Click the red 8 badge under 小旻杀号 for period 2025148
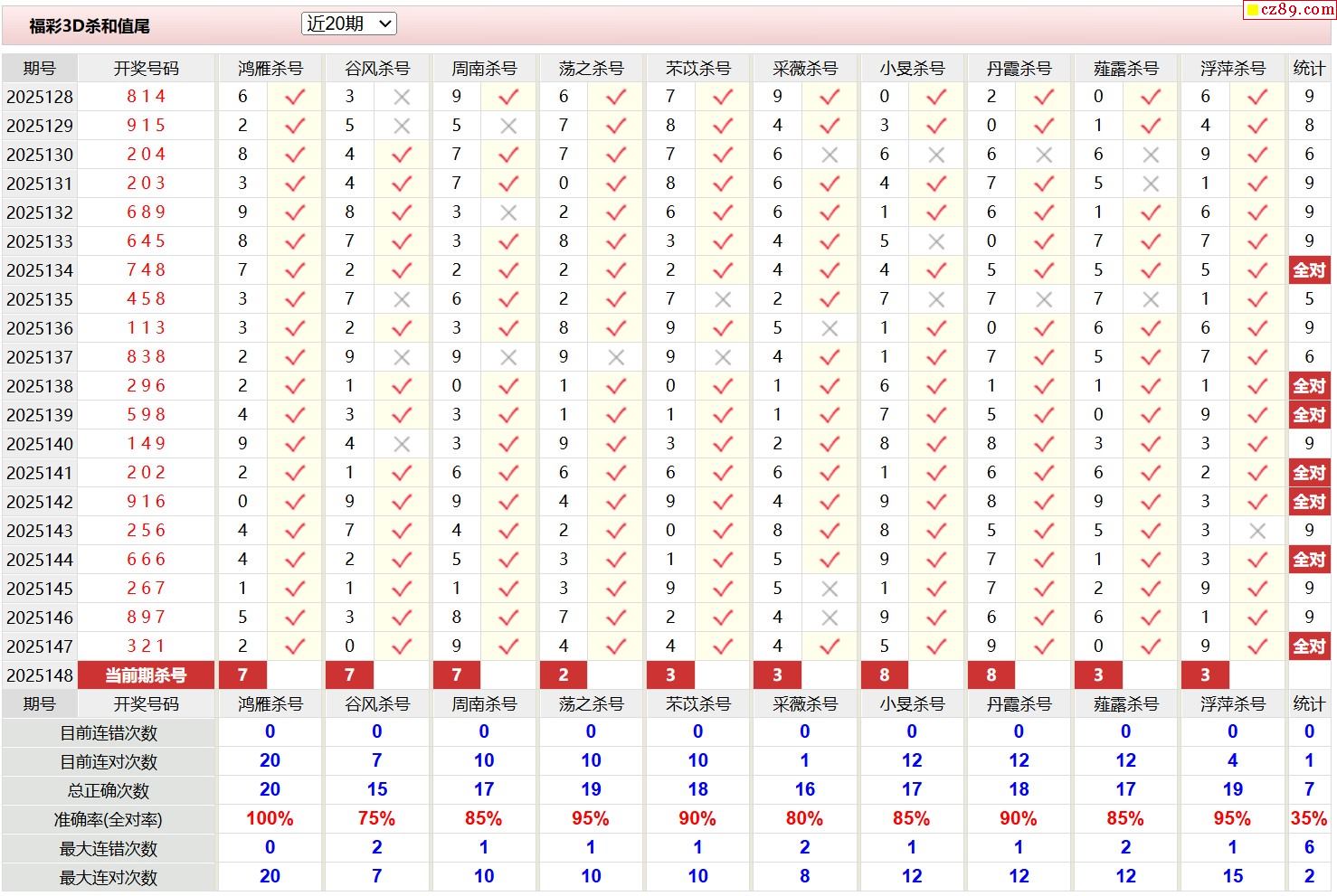 pos(885,674)
